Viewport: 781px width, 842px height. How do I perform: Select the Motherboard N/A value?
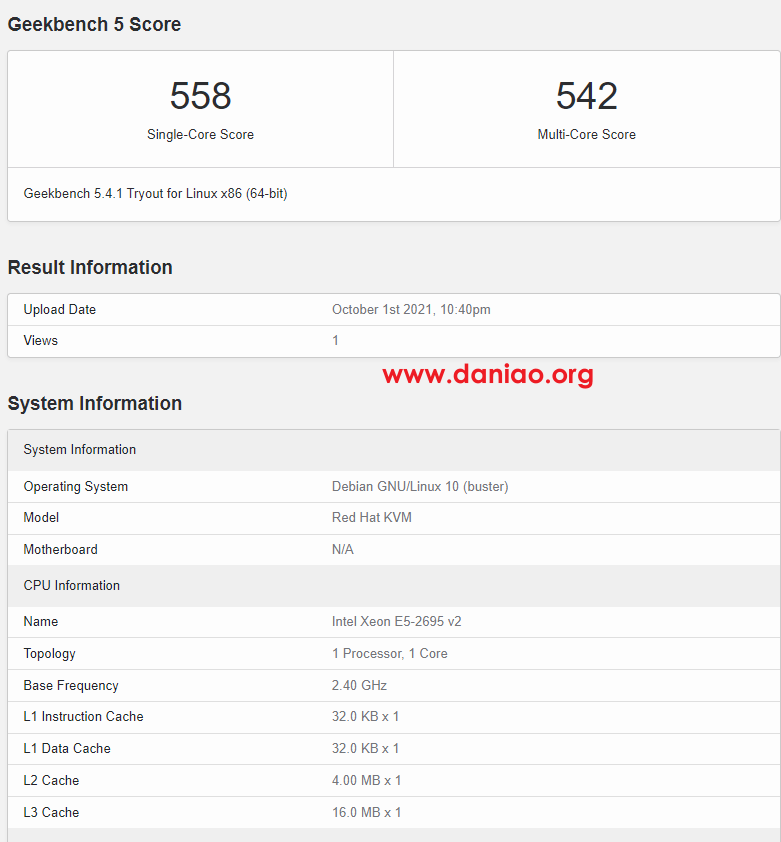343,549
